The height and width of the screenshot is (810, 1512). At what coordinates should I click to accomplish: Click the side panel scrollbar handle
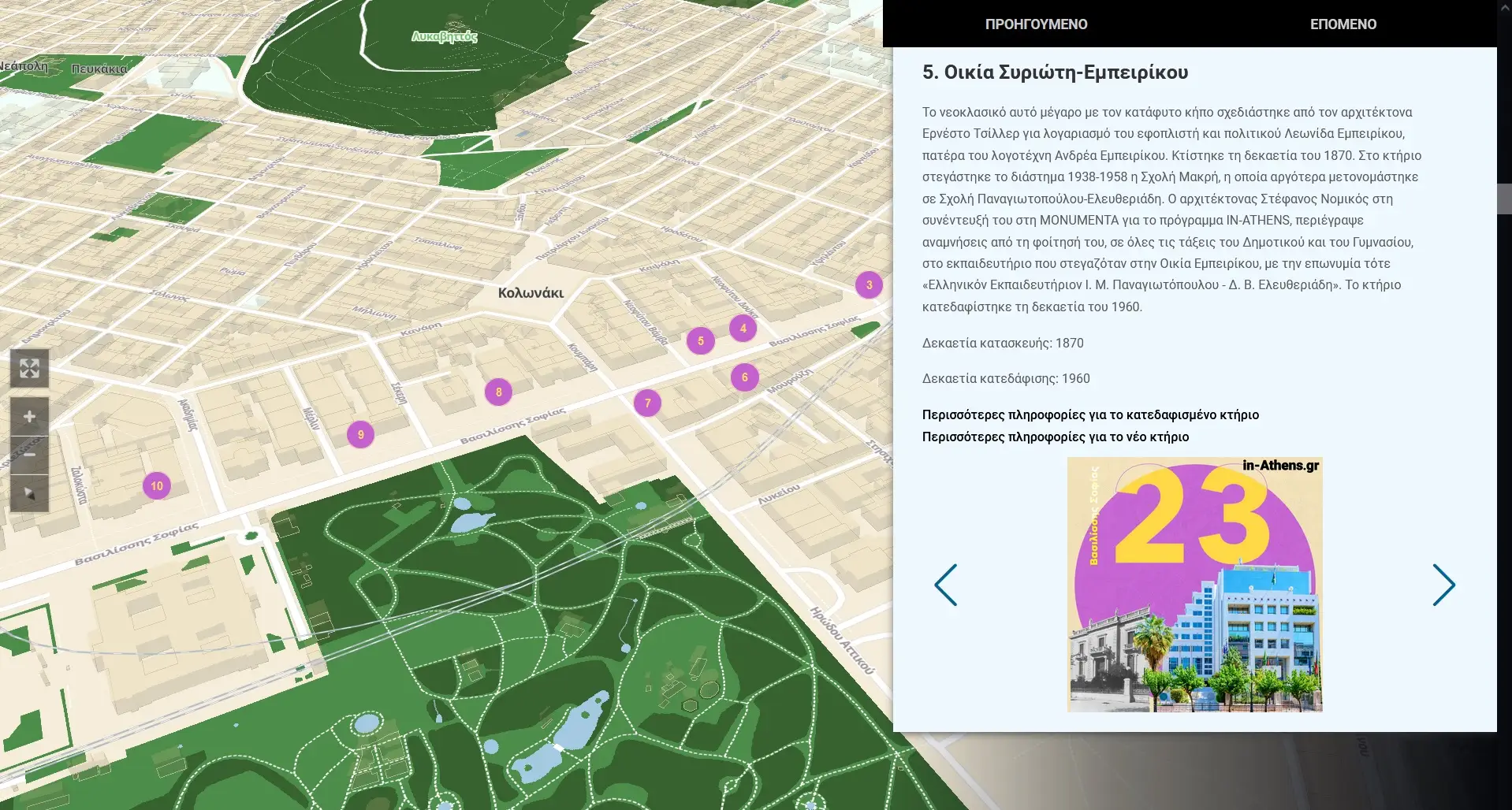[1504, 199]
